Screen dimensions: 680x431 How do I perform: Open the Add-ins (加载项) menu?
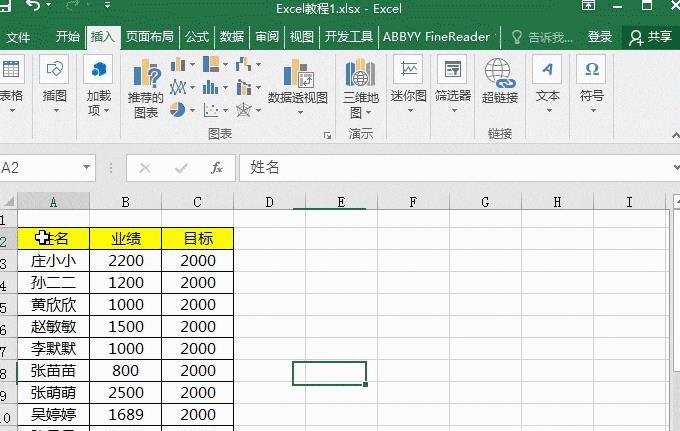pyautogui.click(x=98, y=86)
